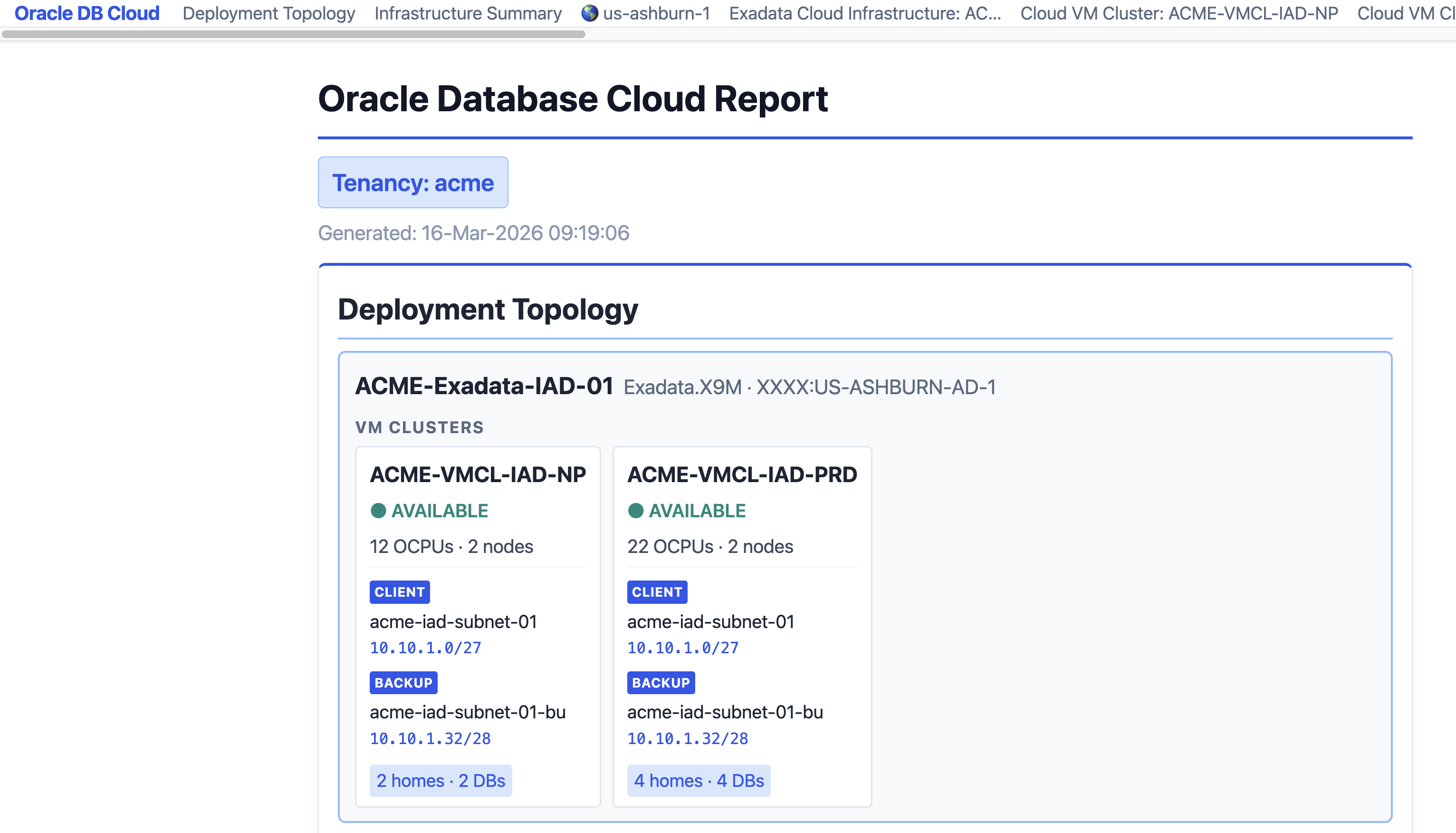Go to the Deployment Topology nav item

coord(268,13)
